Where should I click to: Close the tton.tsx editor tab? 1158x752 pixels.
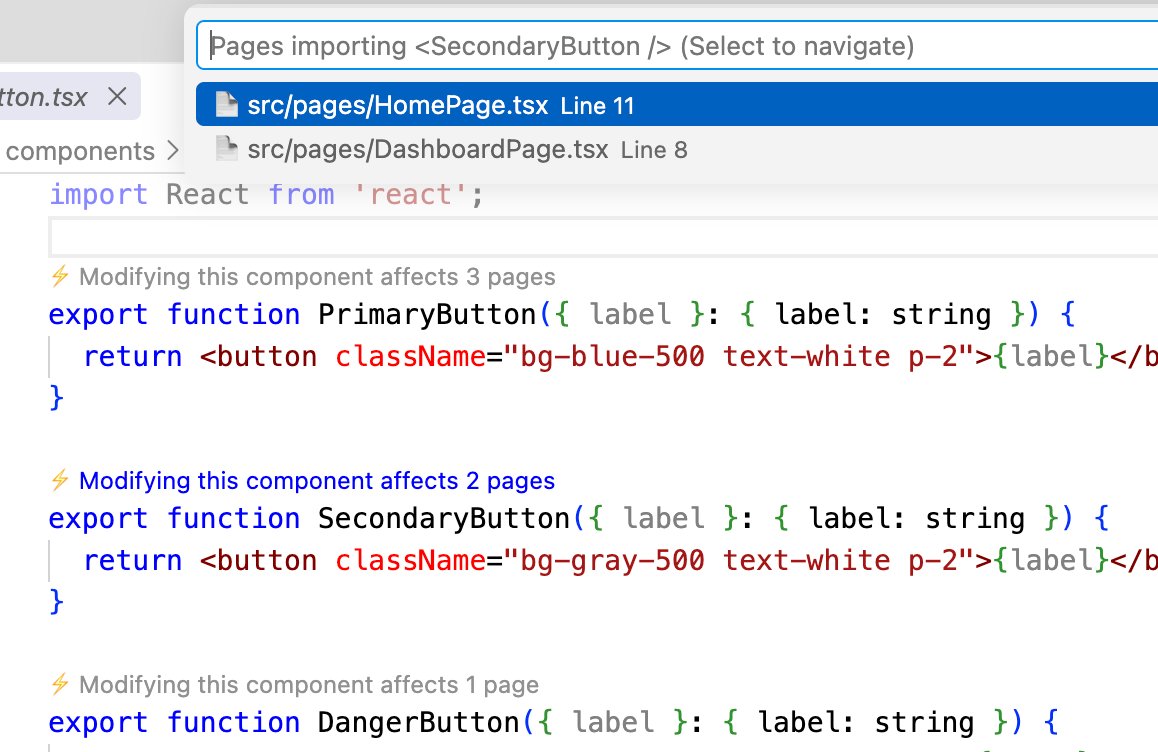[117, 96]
